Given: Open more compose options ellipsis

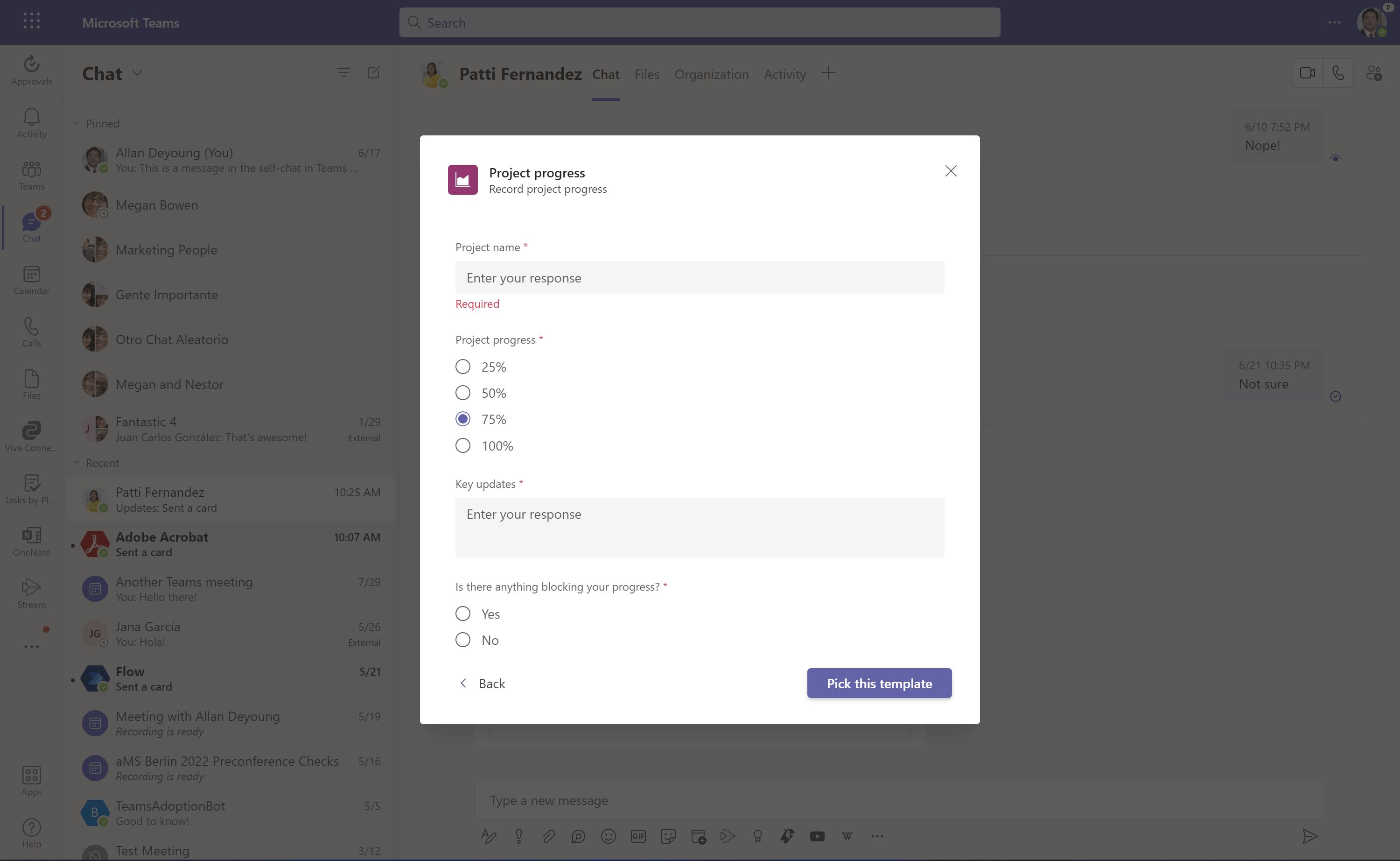Looking at the screenshot, I should pos(877,836).
